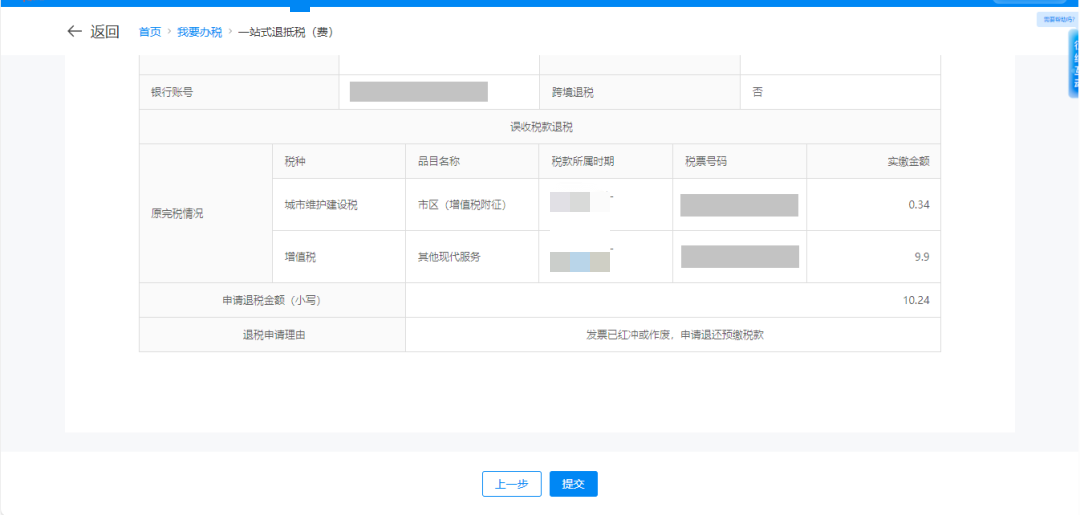The image size is (1080, 515).
Task: Click the 原完税情况 row label
Action: point(206,213)
